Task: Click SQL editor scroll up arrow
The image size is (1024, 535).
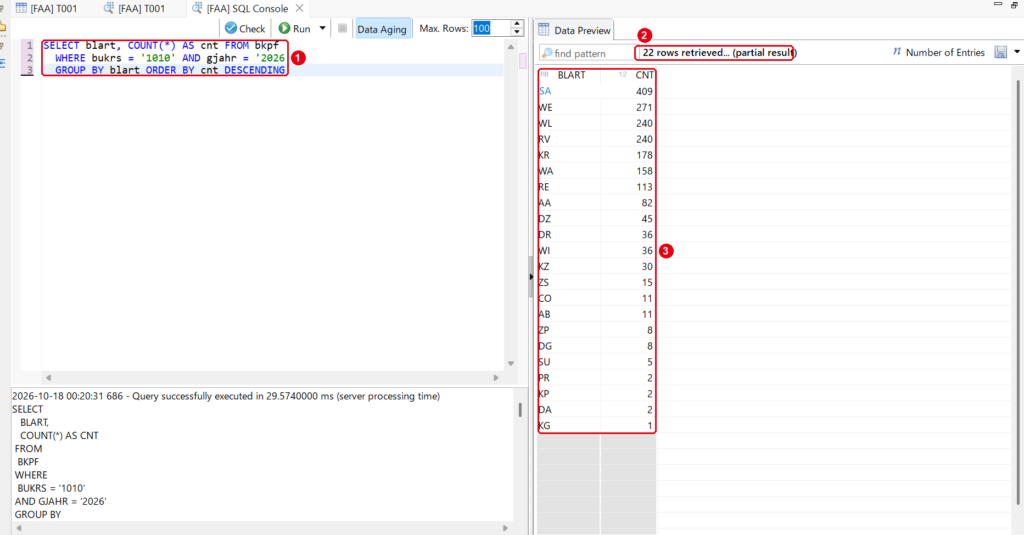Action: 511,47
